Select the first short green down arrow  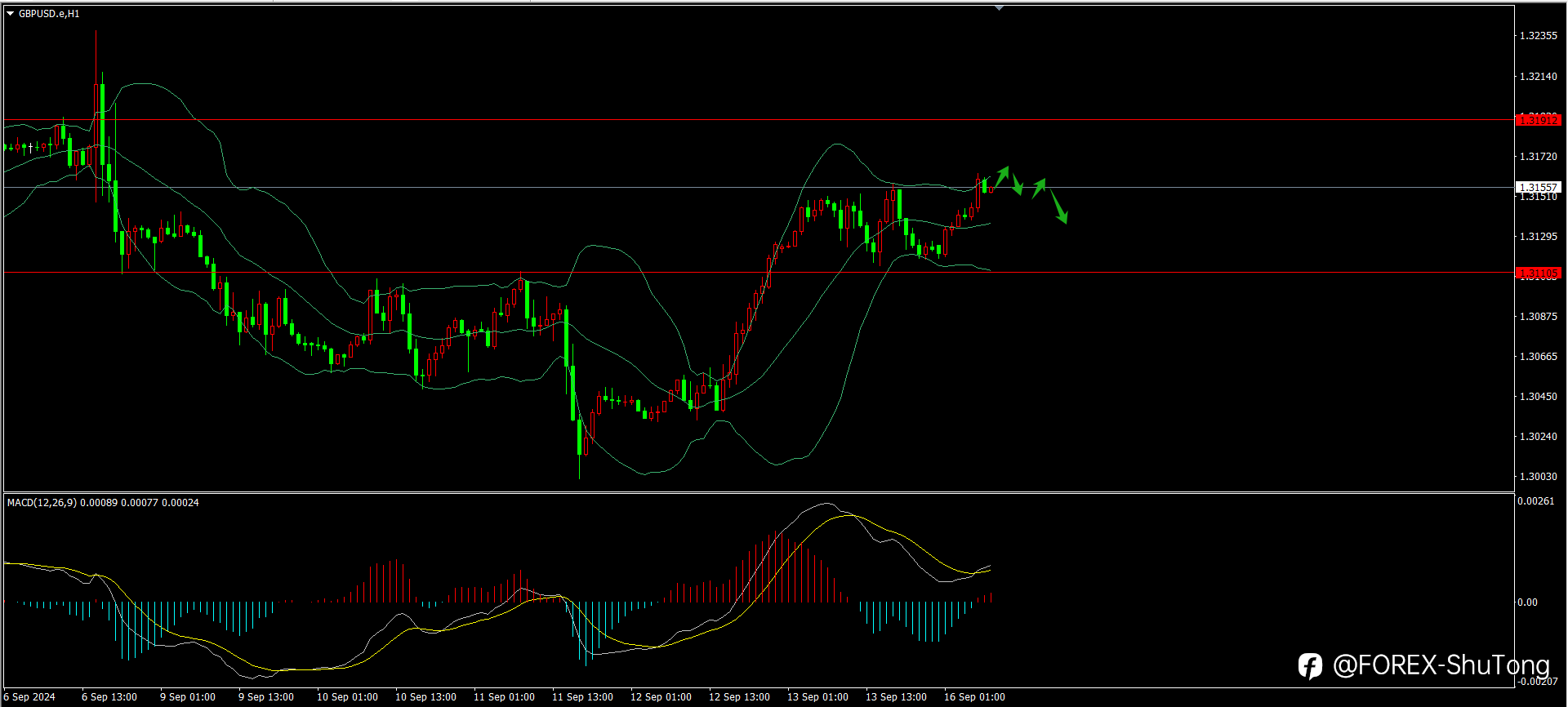click(x=1018, y=185)
